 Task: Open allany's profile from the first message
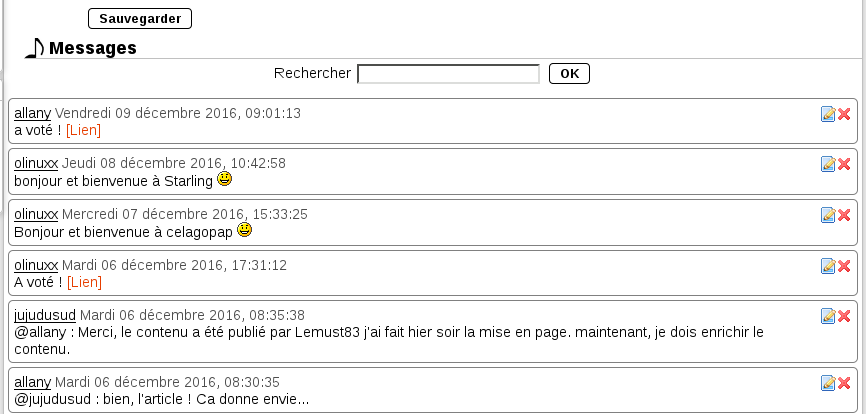point(32,113)
